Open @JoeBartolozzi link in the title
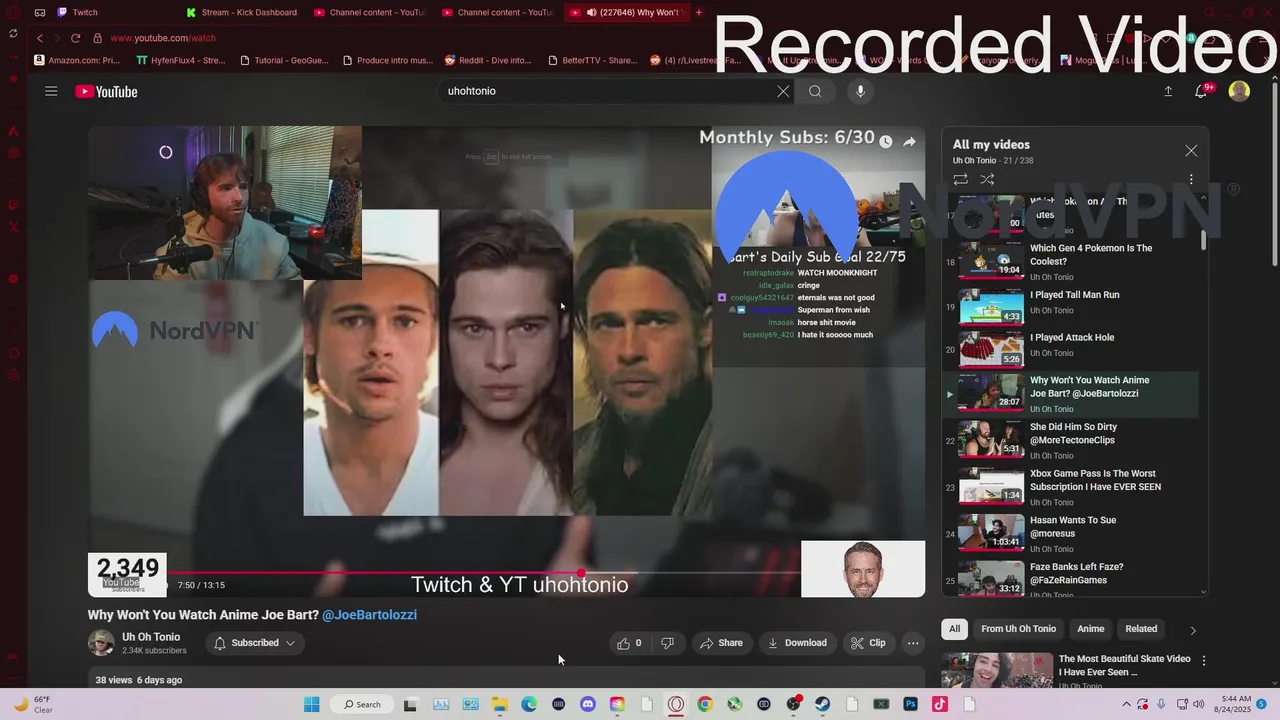Screen dimensions: 1280x720 click(369, 615)
